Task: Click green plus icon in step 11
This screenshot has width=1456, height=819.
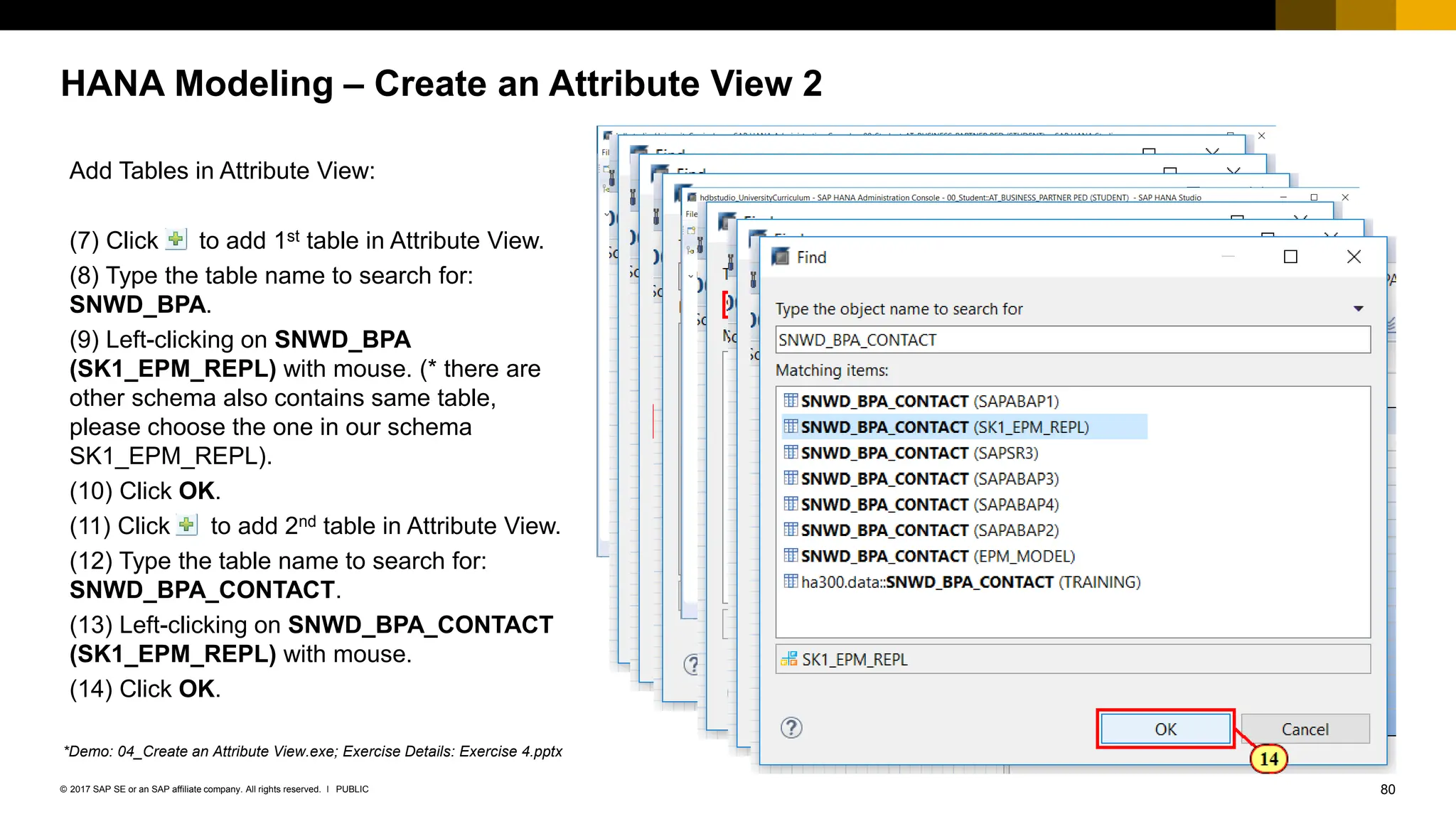Action: coord(187,525)
